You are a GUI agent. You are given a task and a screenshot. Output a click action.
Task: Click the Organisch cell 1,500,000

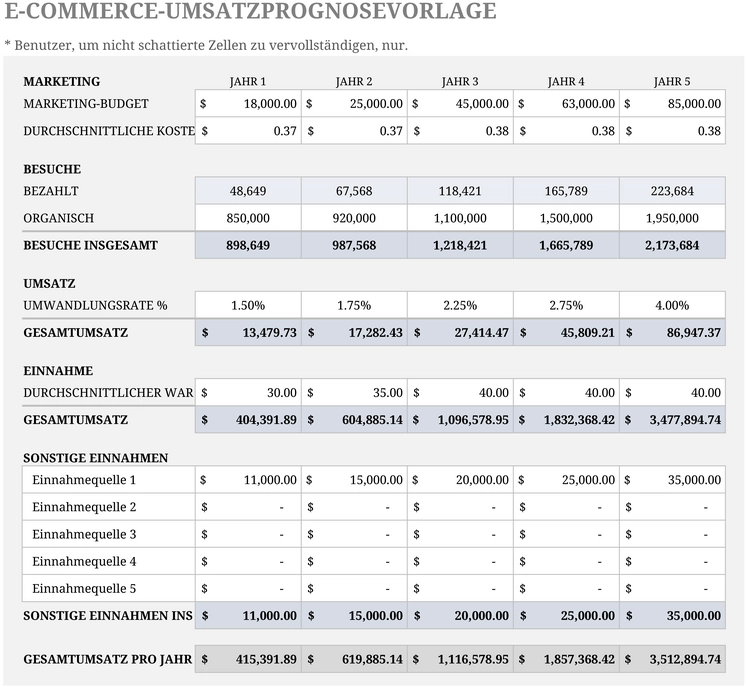coord(566,218)
